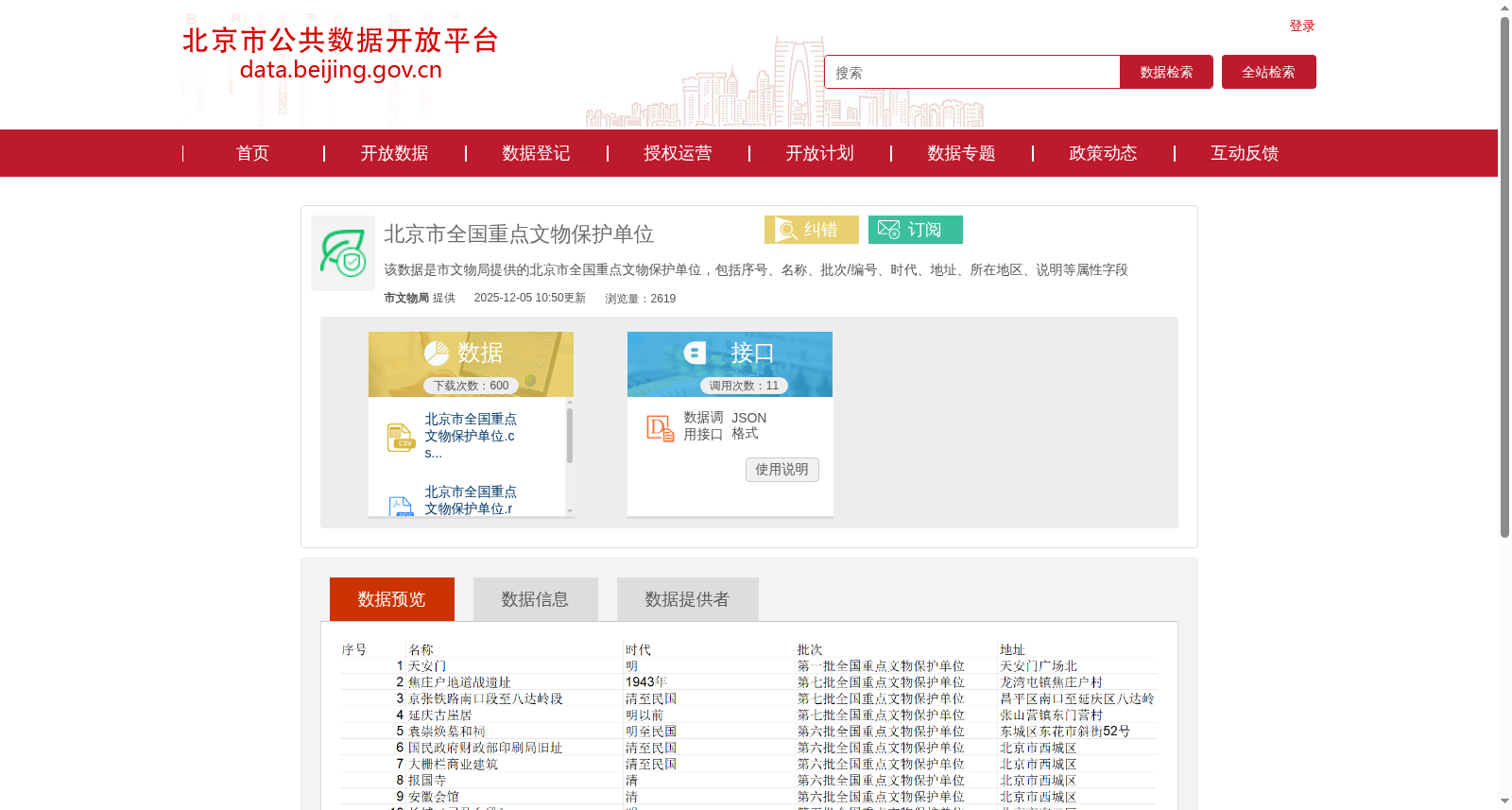Viewport: 1512px width, 810px height.
Task: Open the 开放数据 navigation menu
Action: click(x=394, y=153)
